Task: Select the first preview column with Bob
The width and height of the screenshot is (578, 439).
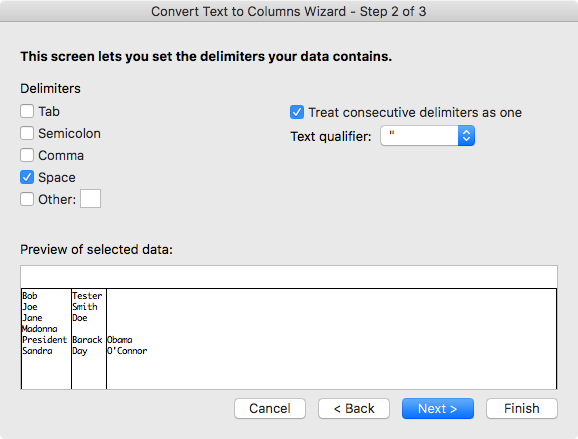Action: [x=46, y=339]
